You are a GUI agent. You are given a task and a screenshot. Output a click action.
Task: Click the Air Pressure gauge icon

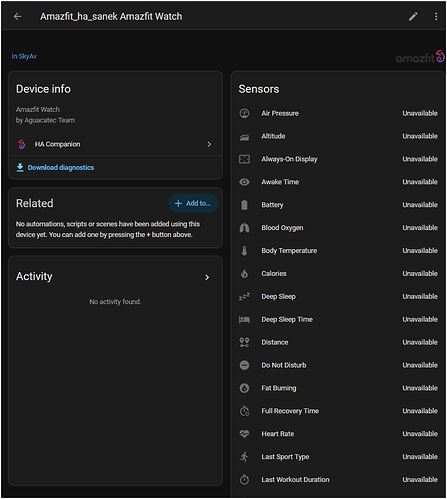tap(244, 113)
